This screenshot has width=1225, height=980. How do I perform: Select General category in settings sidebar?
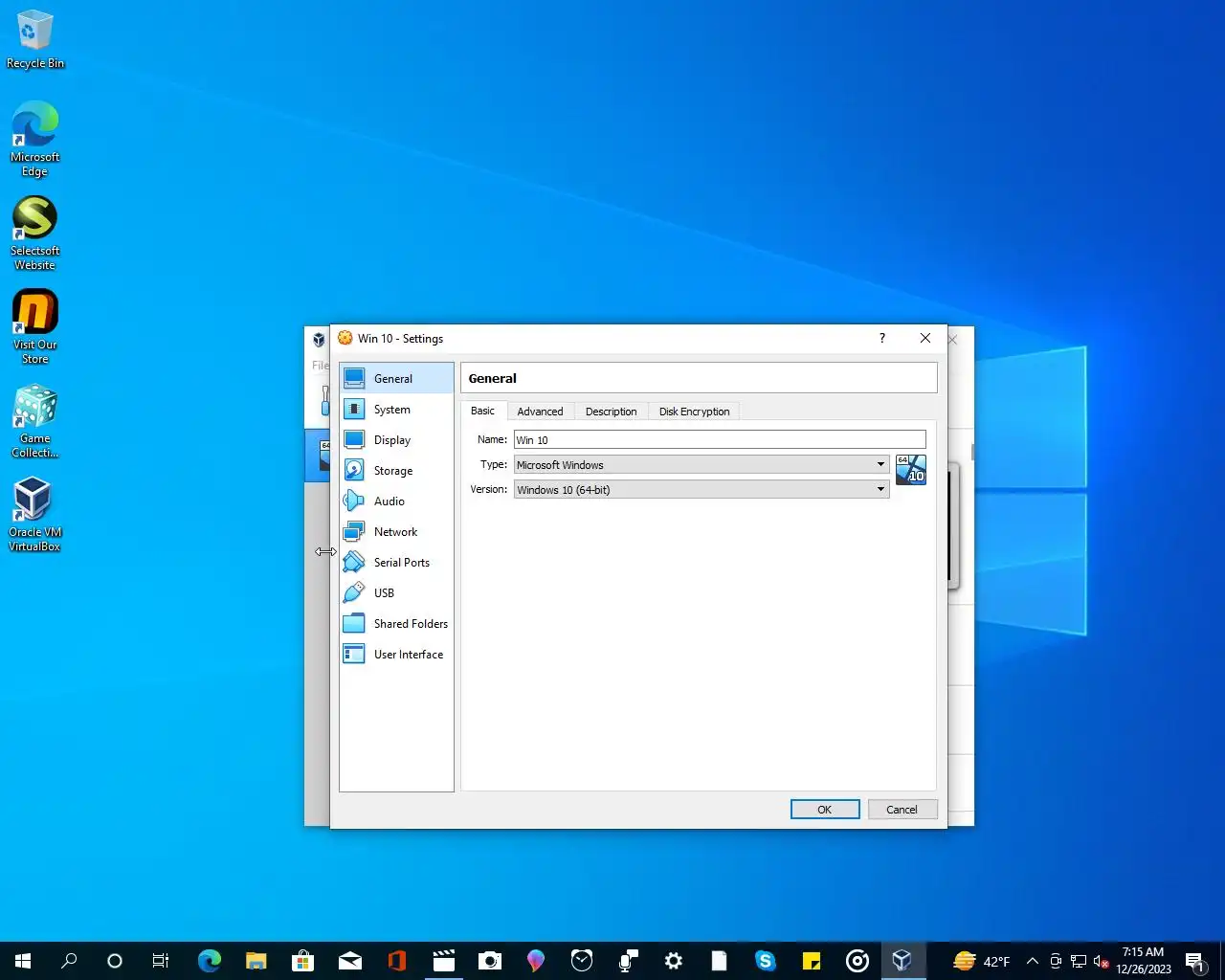(396, 378)
